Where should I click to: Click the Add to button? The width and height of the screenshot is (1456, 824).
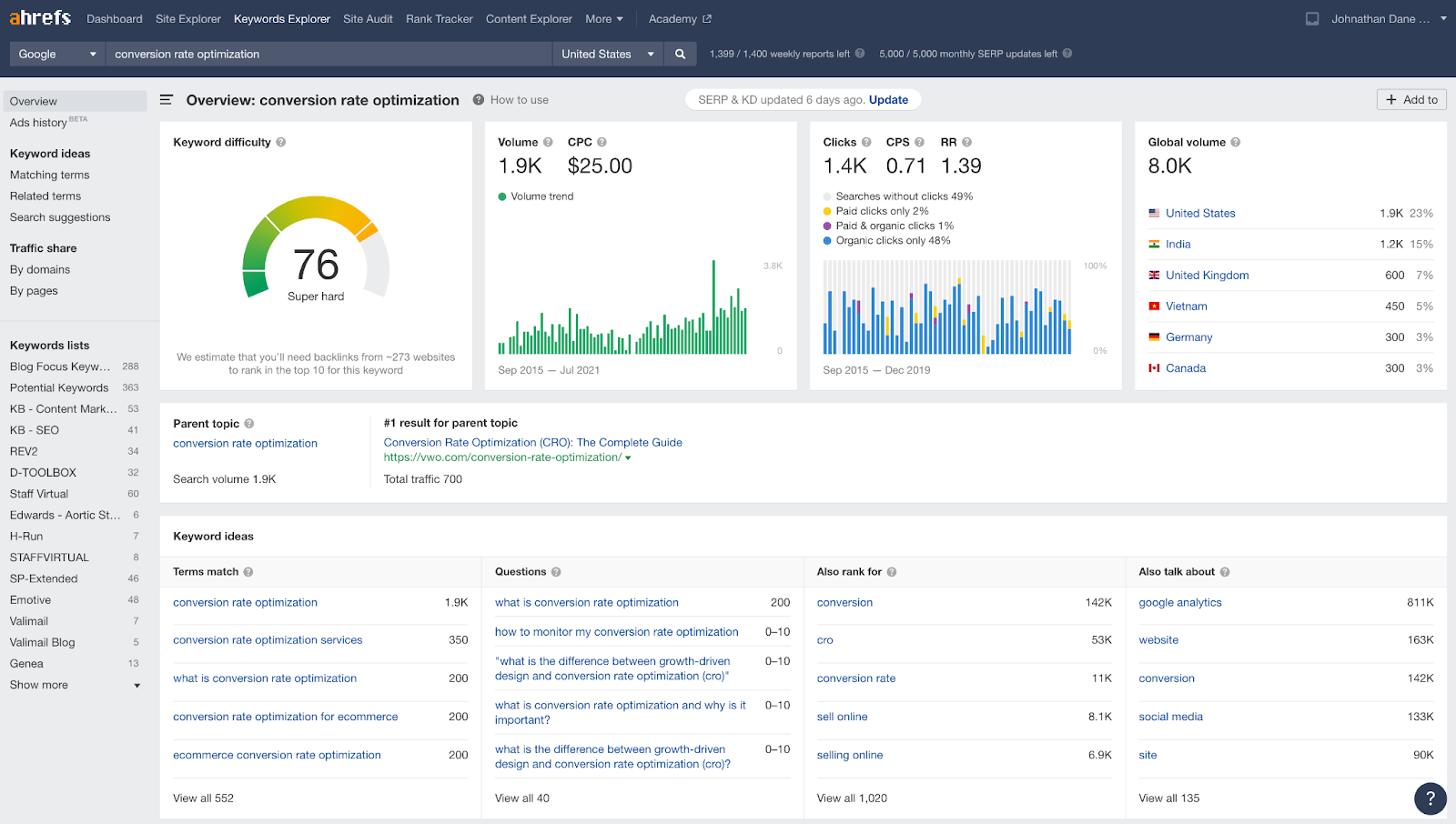[x=1411, y=100]
